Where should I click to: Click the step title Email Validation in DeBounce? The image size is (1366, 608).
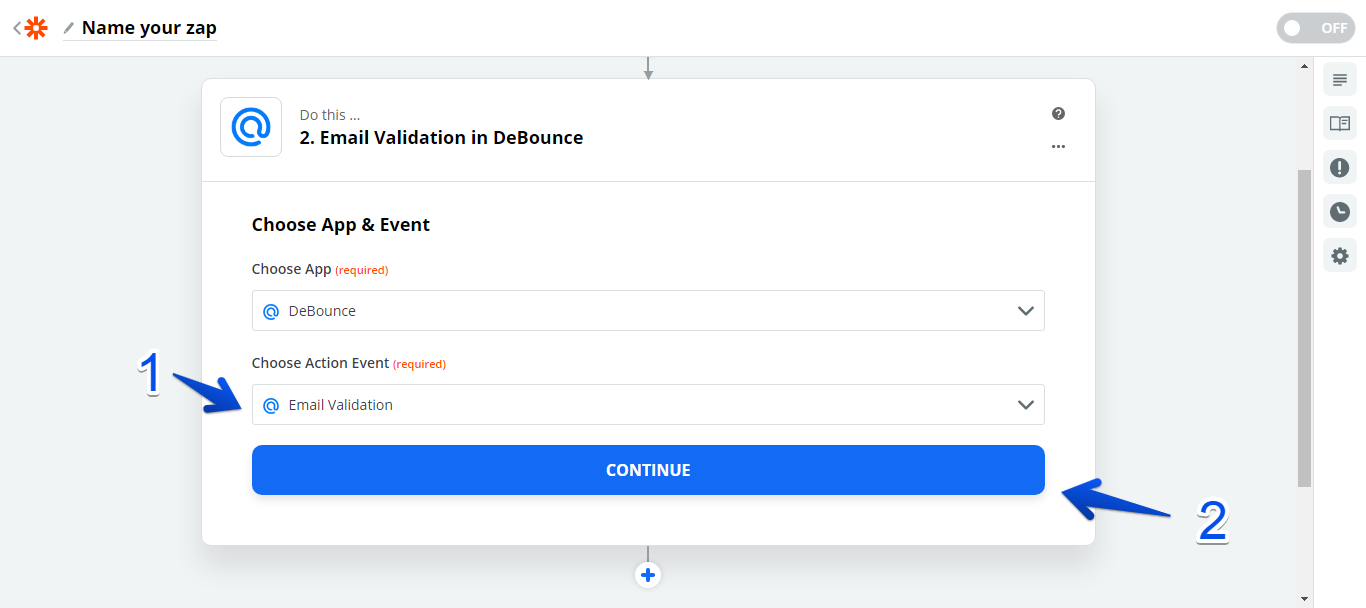[441, 138]
